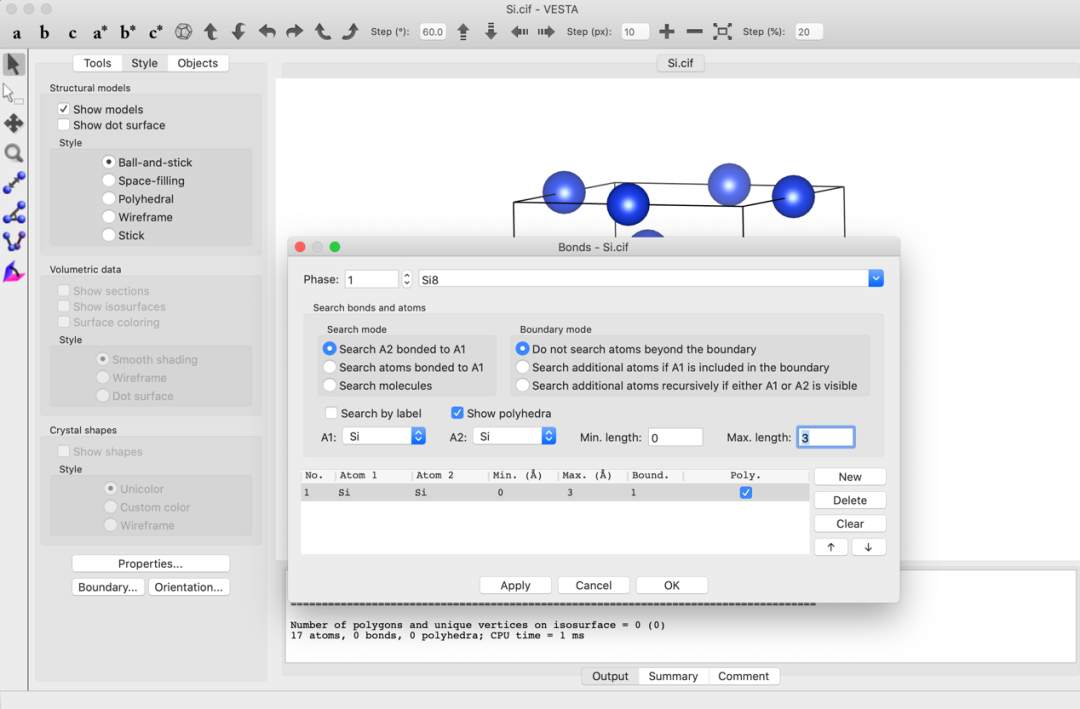1080x709 pixels.
Task: Delete the selected bond entry
Action: pyautogui.click(x=850, y=500)
